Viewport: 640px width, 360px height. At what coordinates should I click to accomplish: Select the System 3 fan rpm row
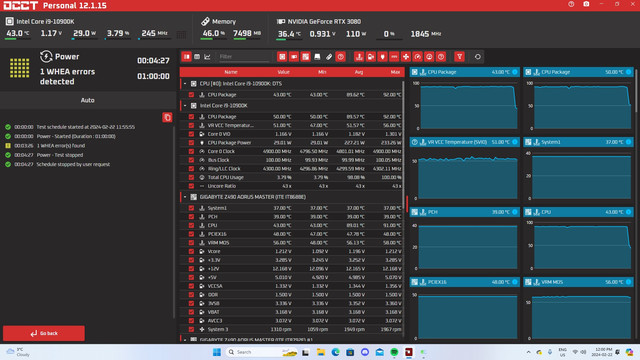click(x=291, y=329)
